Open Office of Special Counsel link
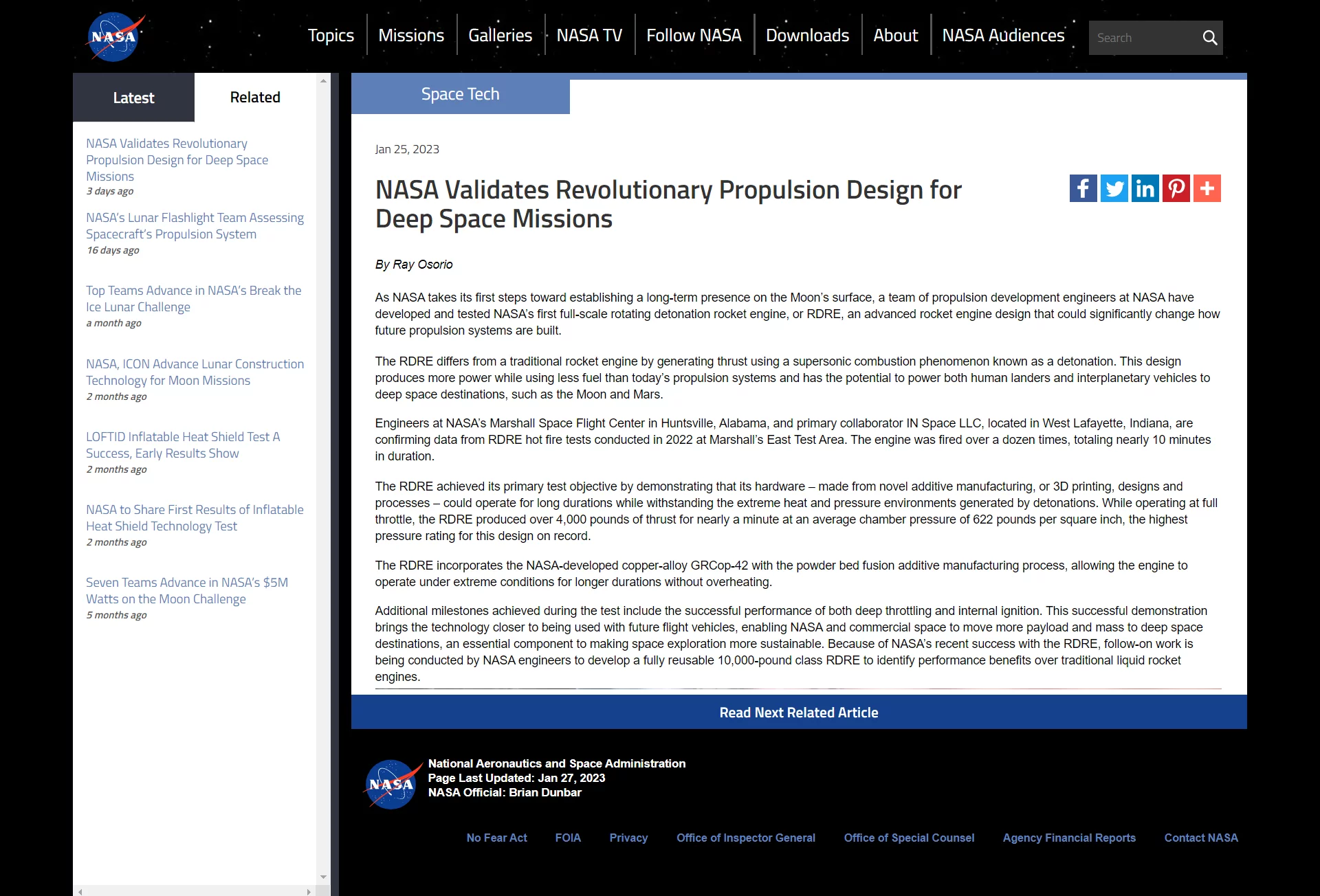Screen dimensions: 1320x896 coord(909,838)
